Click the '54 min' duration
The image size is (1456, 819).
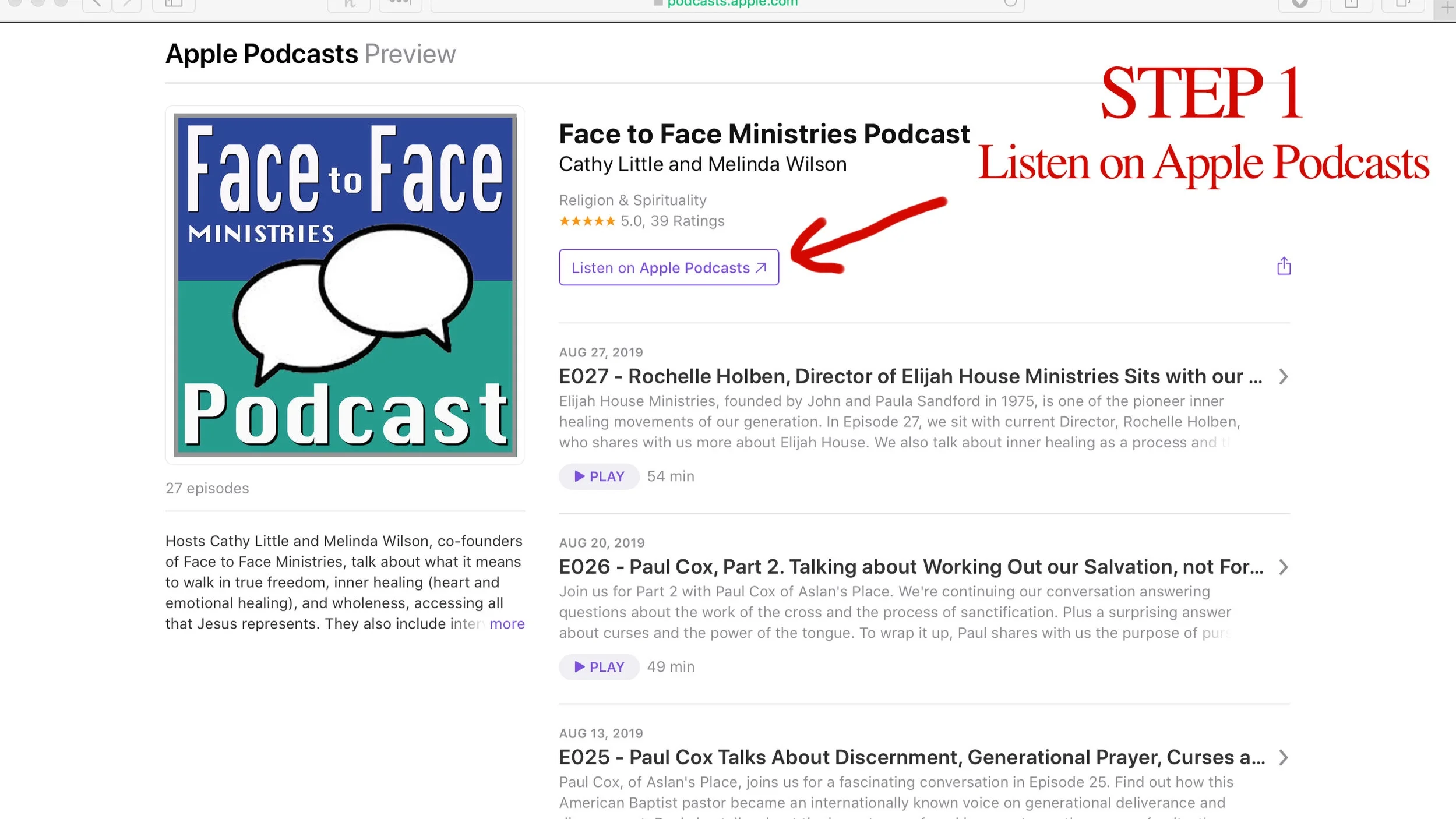pyautogui.click(x=671, y=476)
